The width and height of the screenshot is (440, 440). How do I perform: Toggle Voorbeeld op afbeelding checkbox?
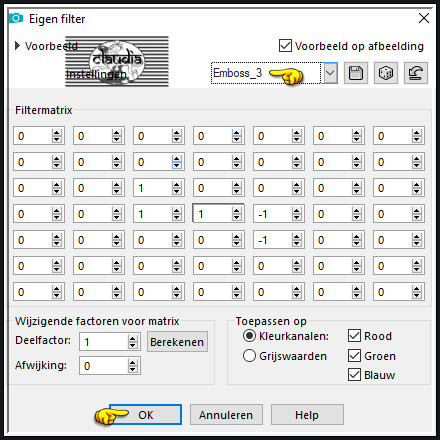[285, 46]
